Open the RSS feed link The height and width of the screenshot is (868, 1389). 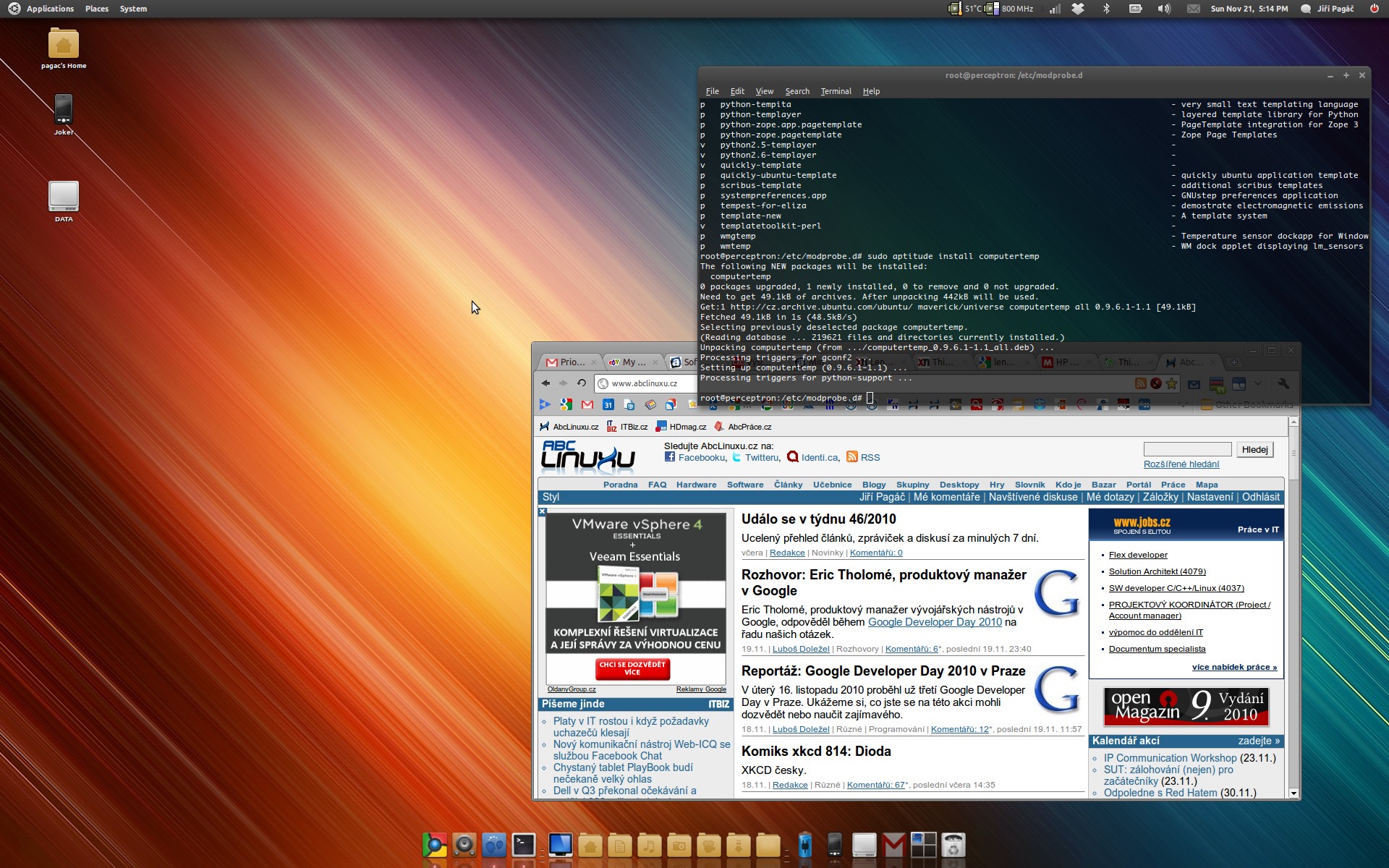click(863, 457)
